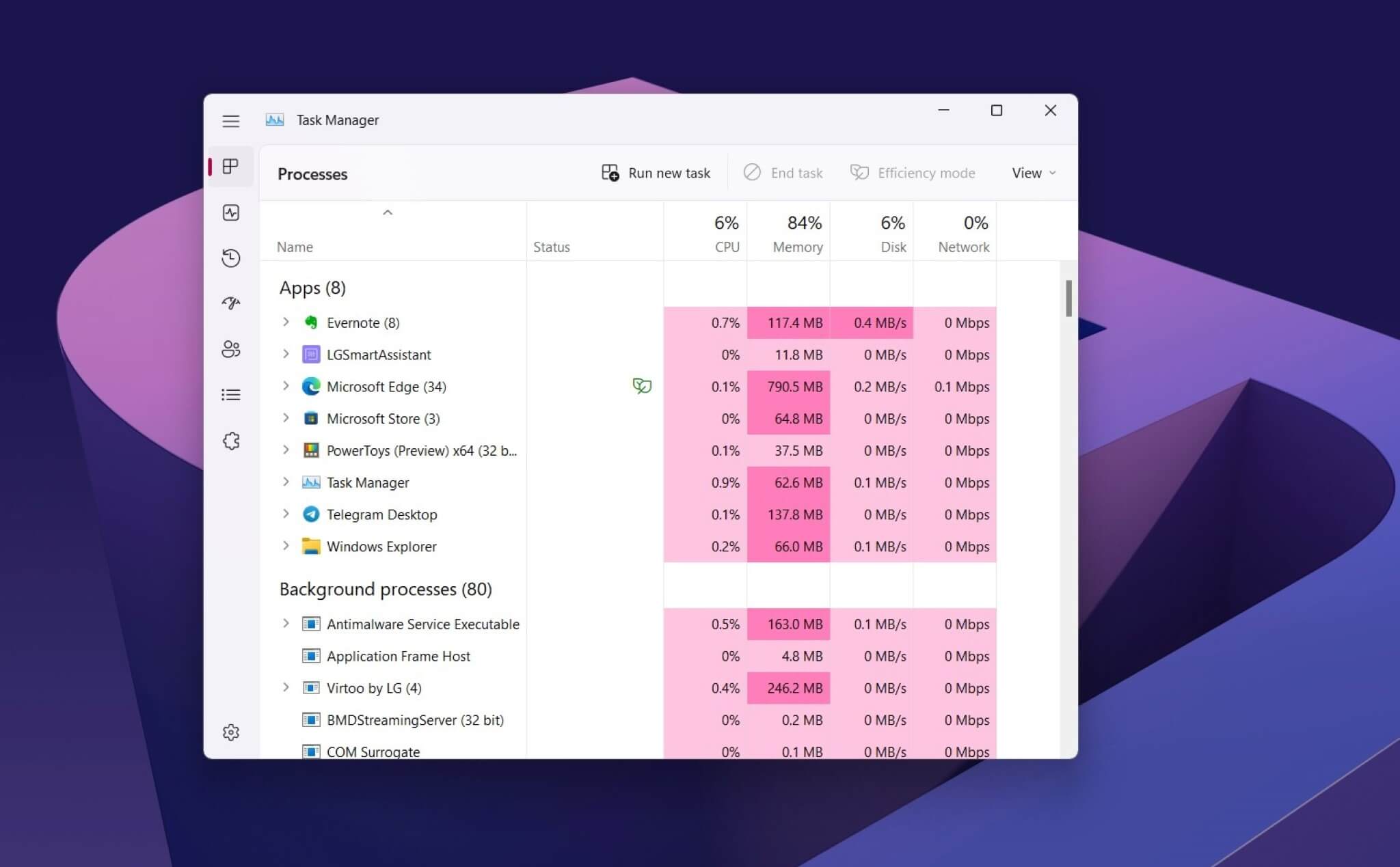1400x867 pixels.
Task: Click Telegram's 137.8 MB memory cell
Action: (x=789, y=514)
